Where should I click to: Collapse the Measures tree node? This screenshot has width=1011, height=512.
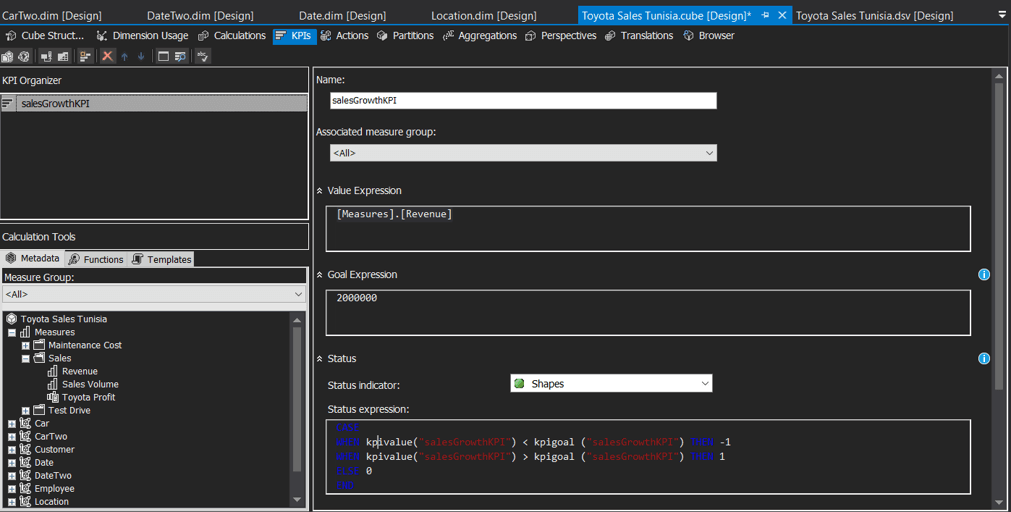pyautogui.click(x=12, y=333)
